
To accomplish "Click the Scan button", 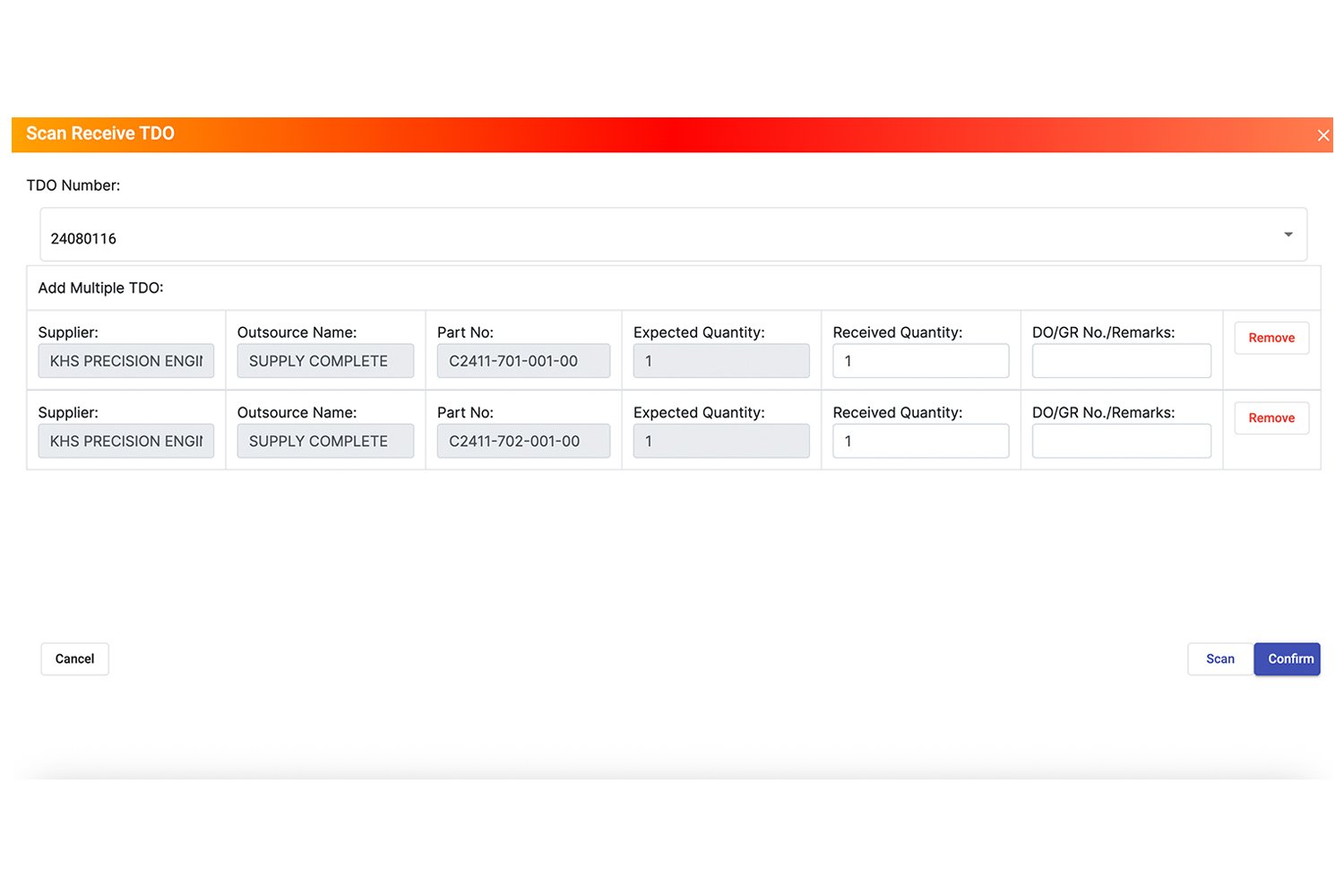I will (1219, 659).
